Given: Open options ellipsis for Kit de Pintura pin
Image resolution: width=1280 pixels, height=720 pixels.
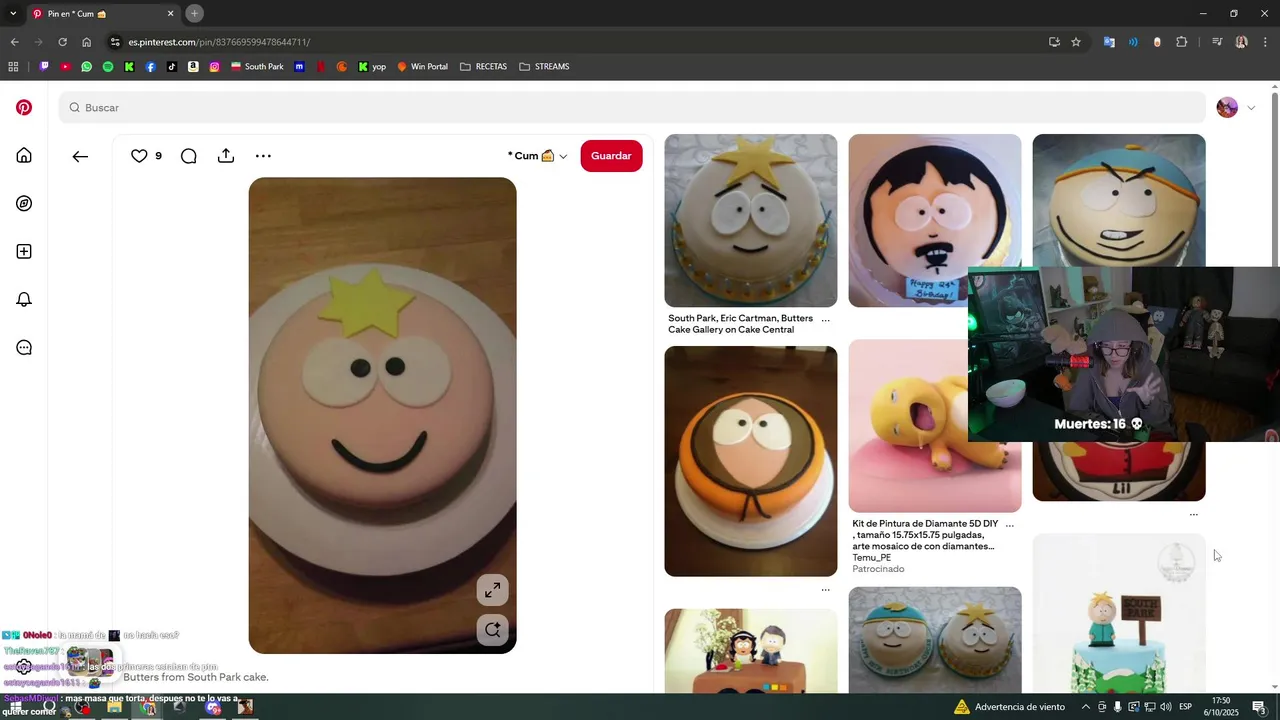Looking at the screenshot, I should 1009,524.
